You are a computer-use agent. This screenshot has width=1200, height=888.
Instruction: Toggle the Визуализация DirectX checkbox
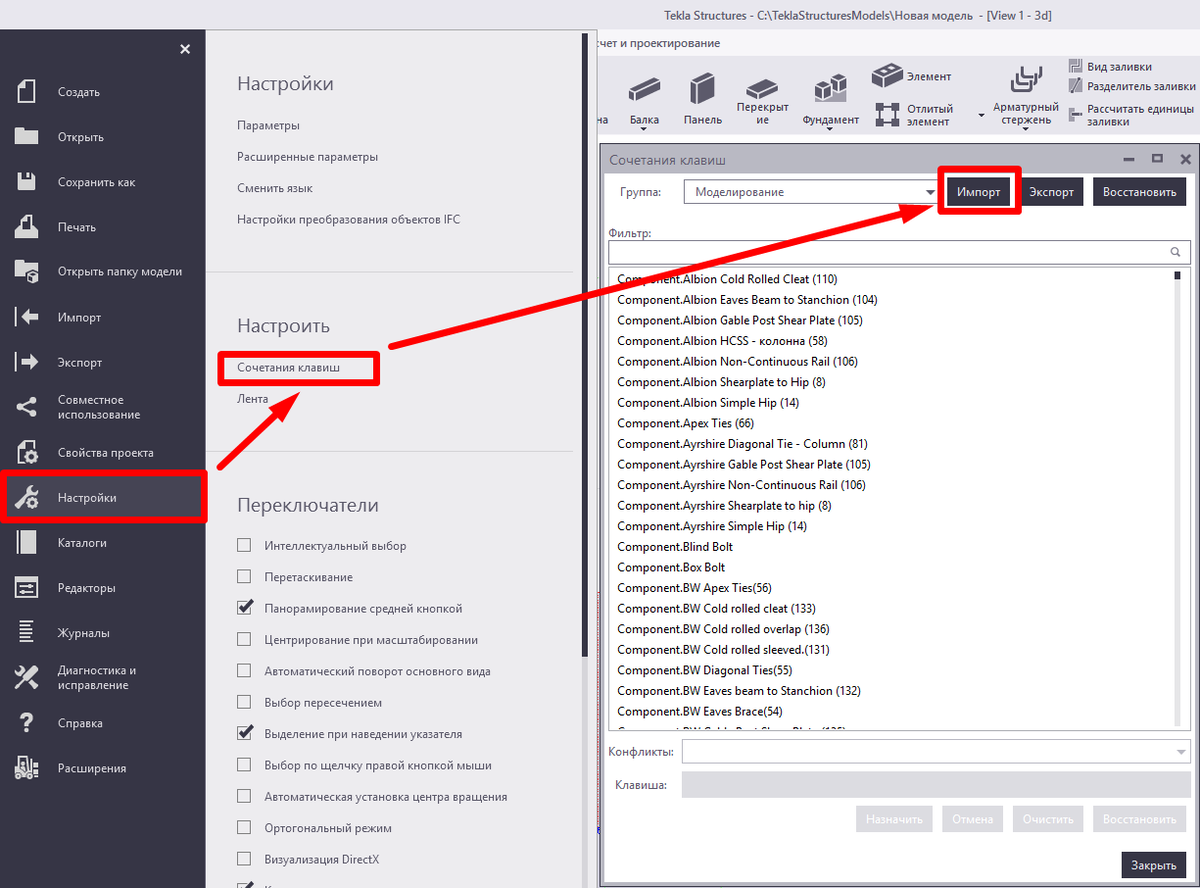click(x=244, y=859)
